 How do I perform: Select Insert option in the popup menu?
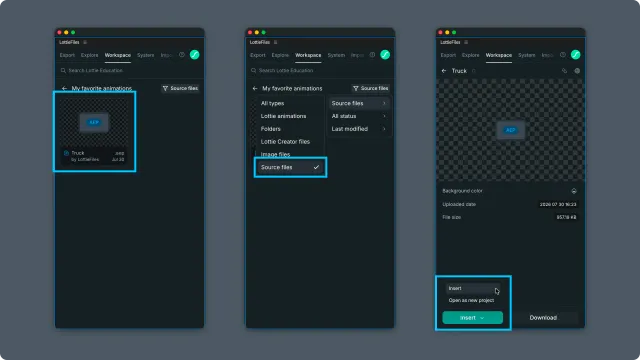tap(473, 288)
